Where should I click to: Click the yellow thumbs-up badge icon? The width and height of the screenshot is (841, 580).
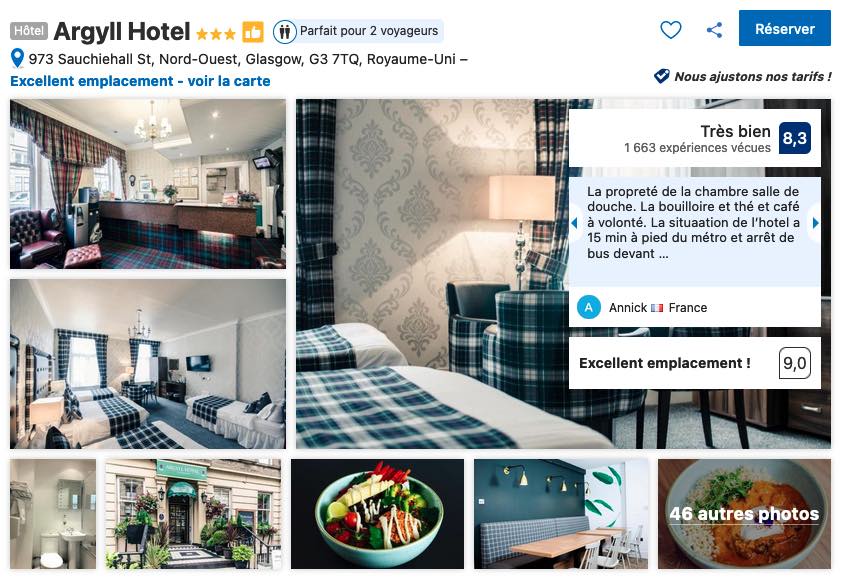[253, 32]
